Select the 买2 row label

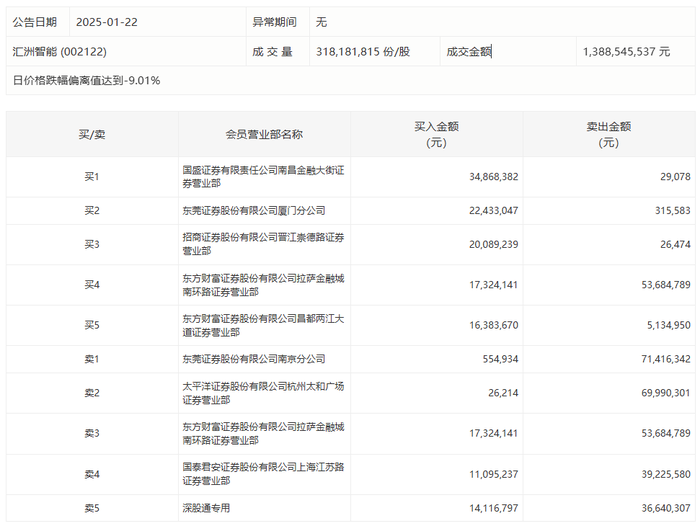pos(92,211)
